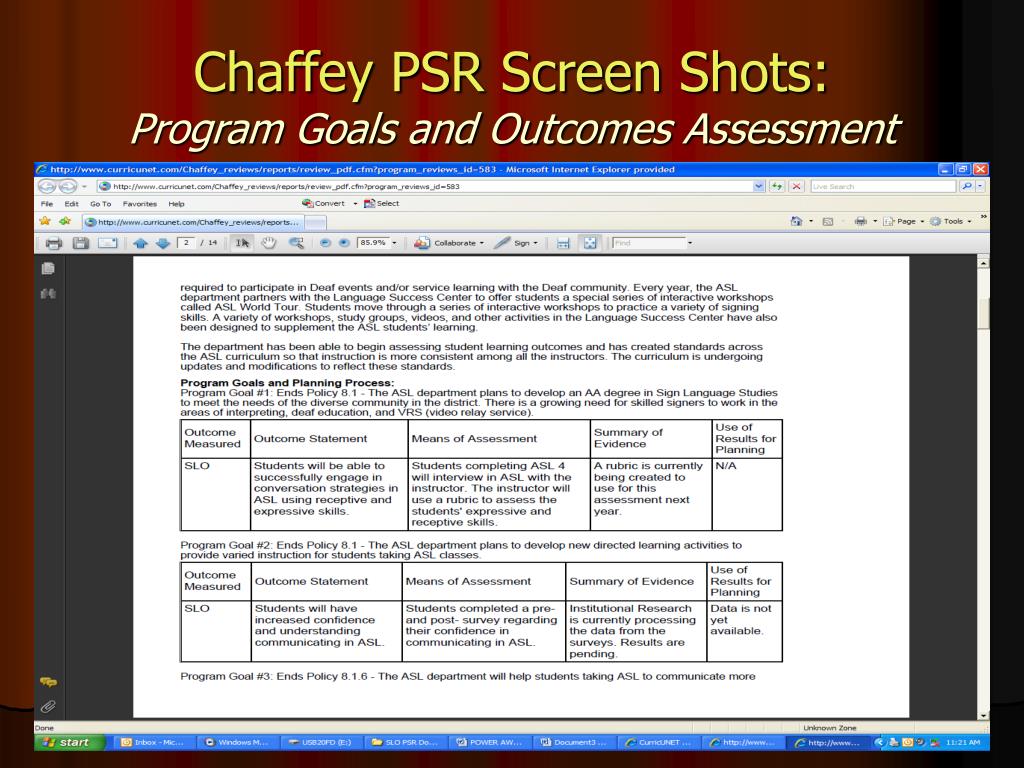The image size is (1024, 768).
Task: Click the Live Search input field
Action: pos(884,186)
